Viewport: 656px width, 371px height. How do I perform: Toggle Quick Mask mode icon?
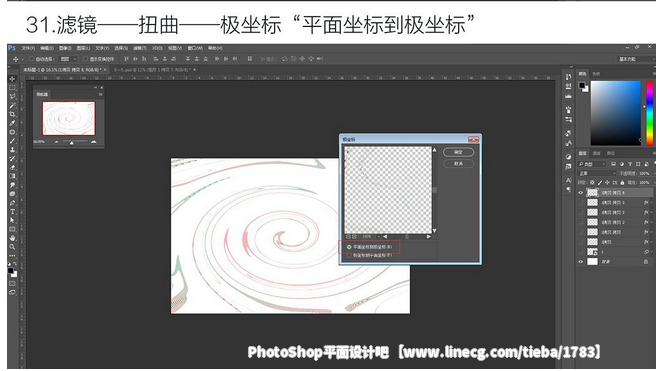click(12, 284)
